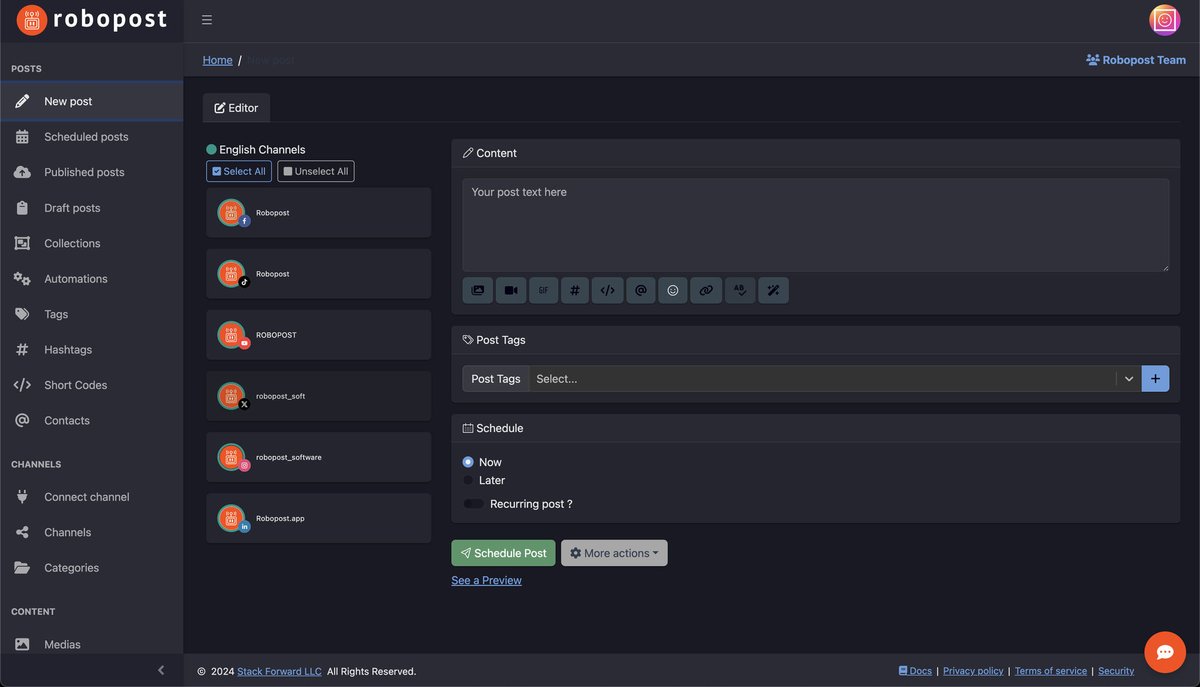Click the Schedule Post button
This screenshot has height=687, width=1200.
point(503,552)
